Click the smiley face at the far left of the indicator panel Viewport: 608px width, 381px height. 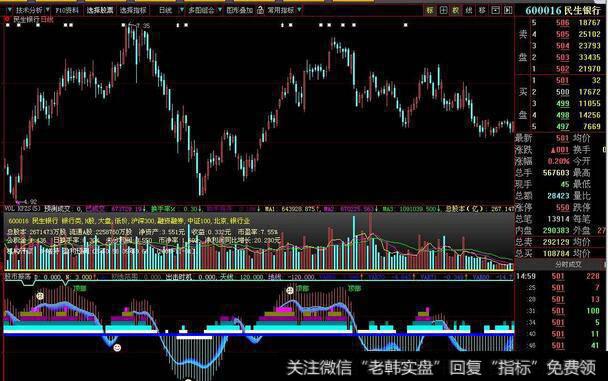[x=40, y=296]
